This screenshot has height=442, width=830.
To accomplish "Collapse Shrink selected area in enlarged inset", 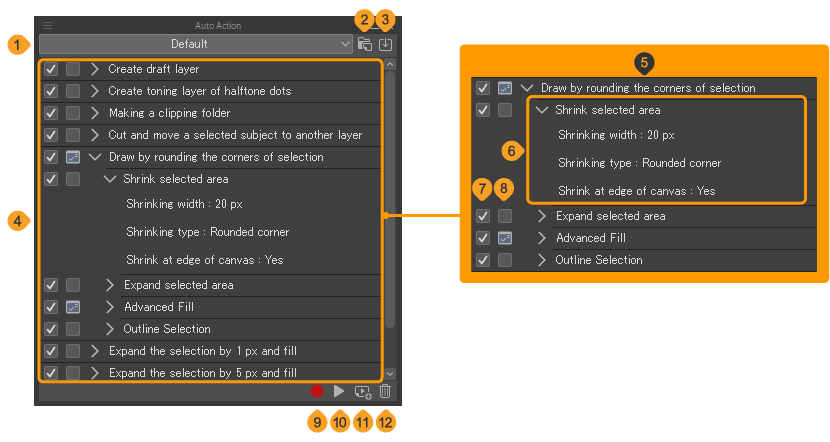I will [542, 110].
